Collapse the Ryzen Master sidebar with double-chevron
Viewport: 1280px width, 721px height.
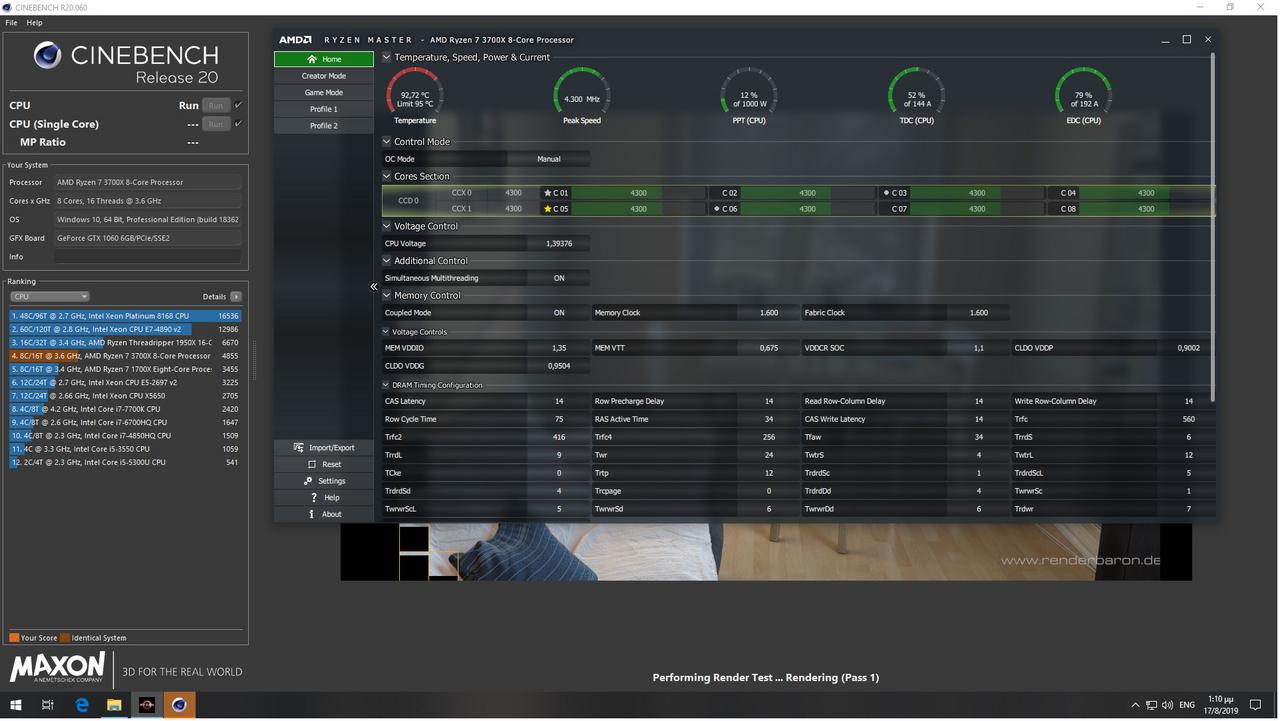click(374, 287)
